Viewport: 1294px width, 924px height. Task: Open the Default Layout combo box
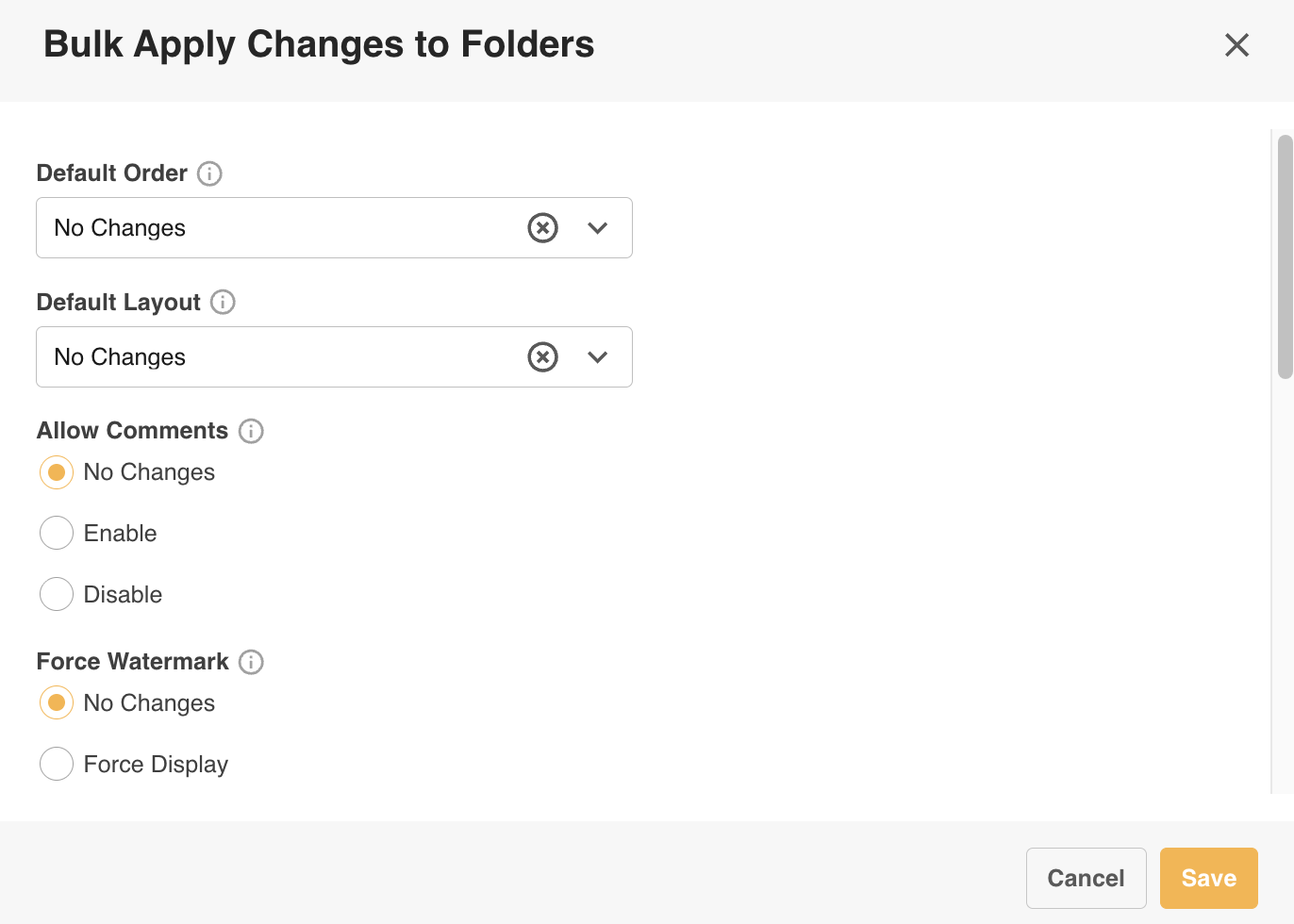pos(334,357)
